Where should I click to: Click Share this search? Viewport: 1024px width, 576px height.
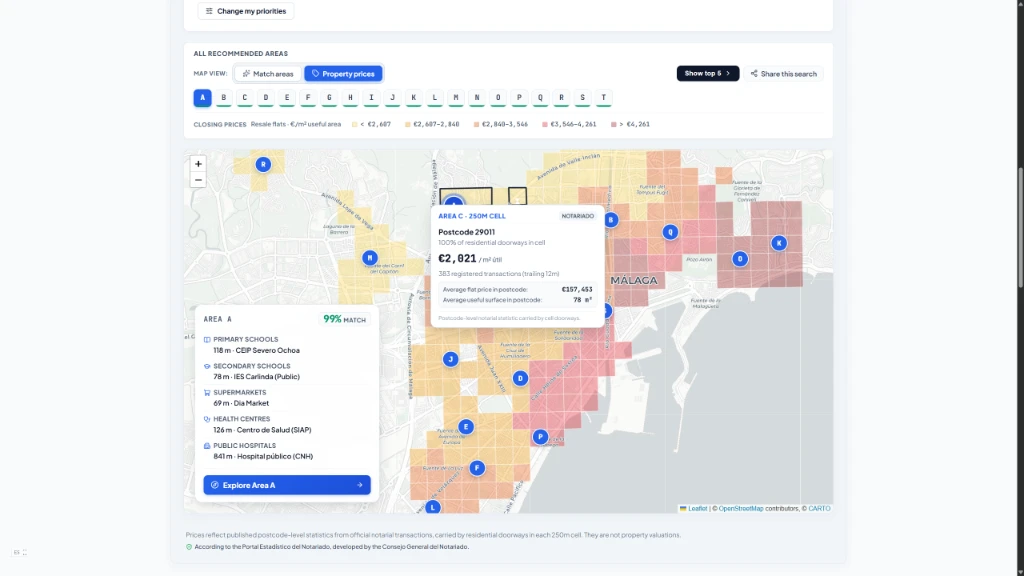[783, 74]
